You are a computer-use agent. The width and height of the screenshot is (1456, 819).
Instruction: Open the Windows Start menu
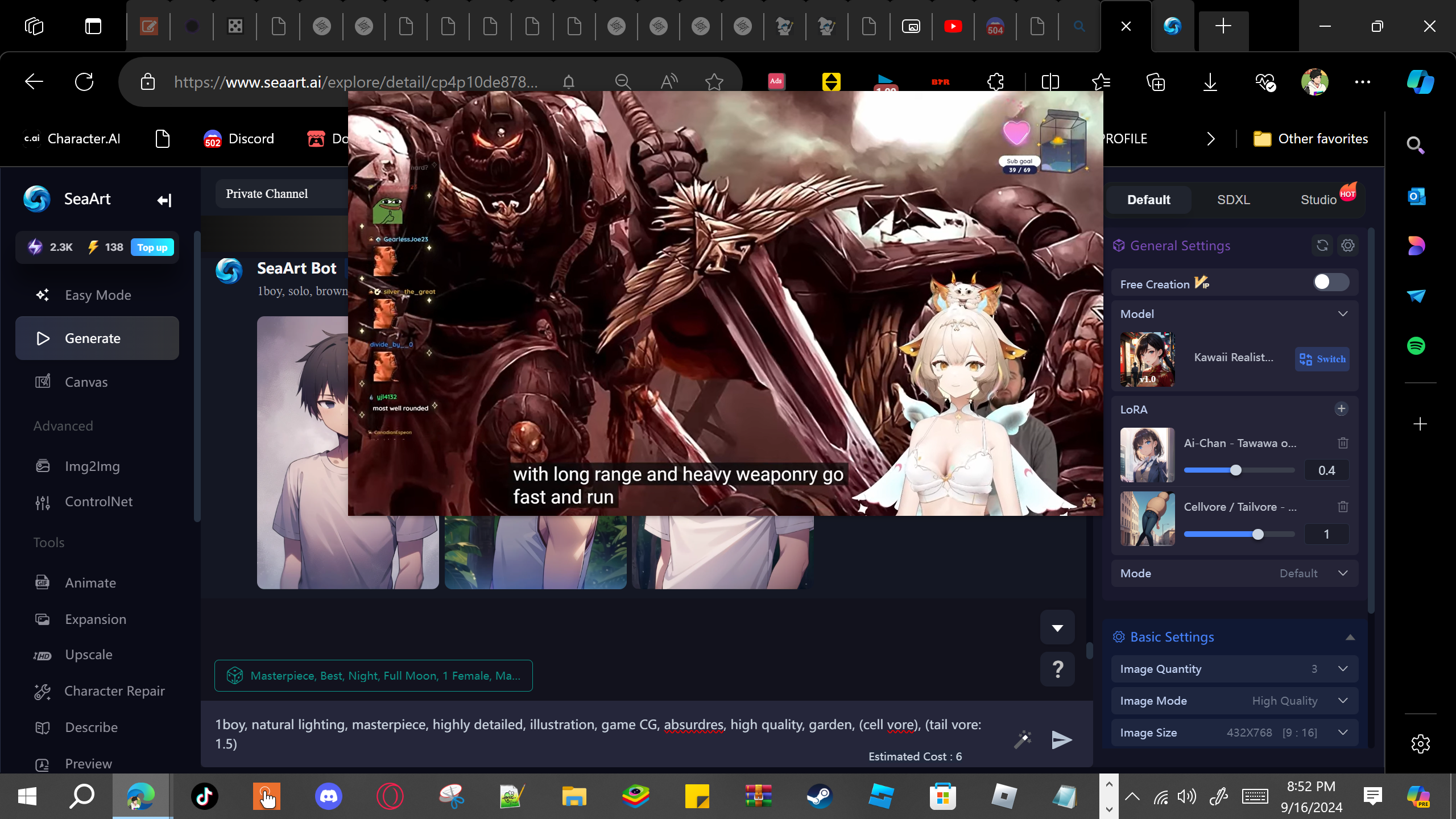pos(27,796)
